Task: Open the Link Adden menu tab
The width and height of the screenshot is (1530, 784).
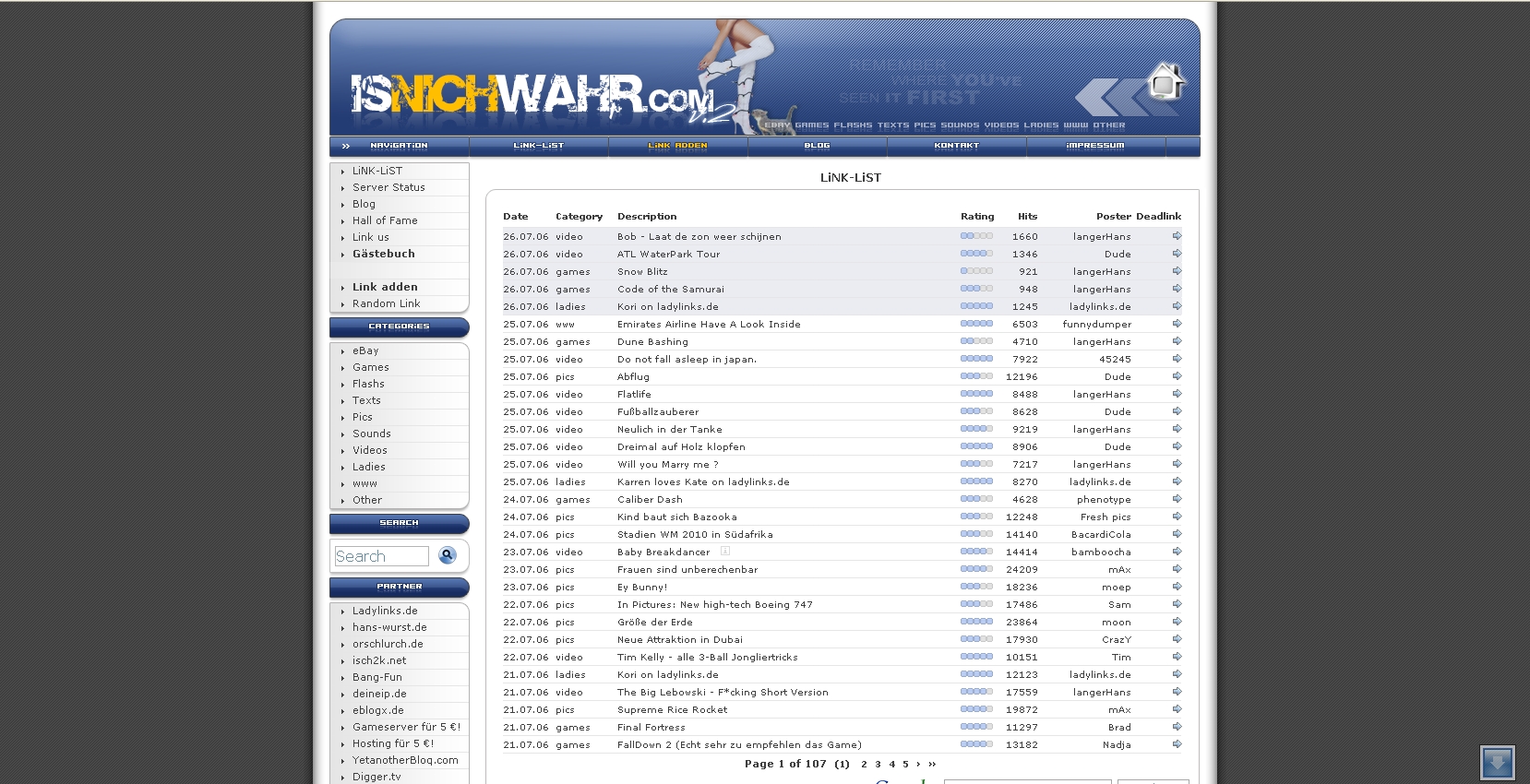Action: point(677,146)
